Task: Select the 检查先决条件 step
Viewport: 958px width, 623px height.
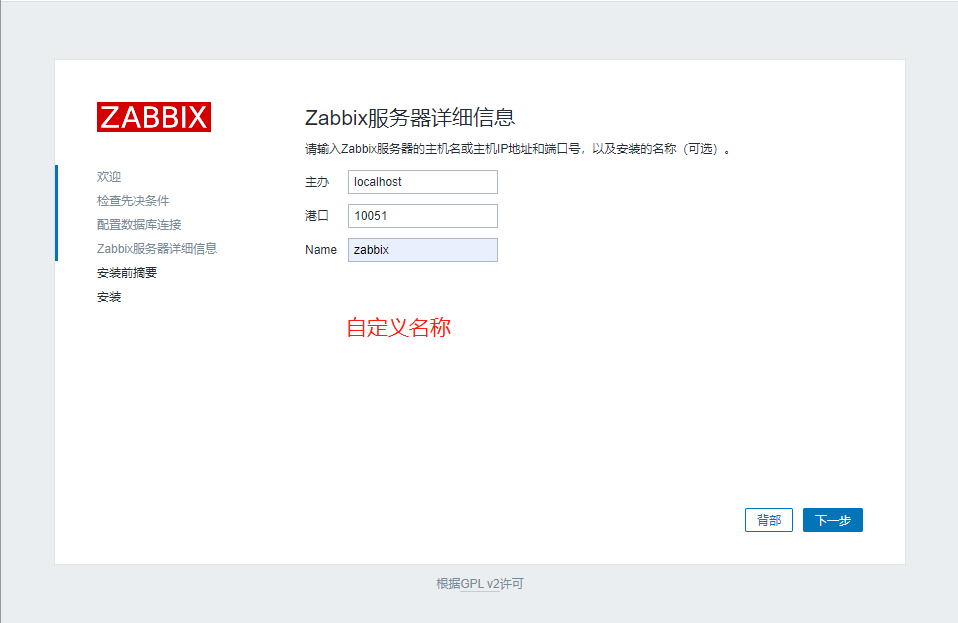Action: [x=133, y=200]
